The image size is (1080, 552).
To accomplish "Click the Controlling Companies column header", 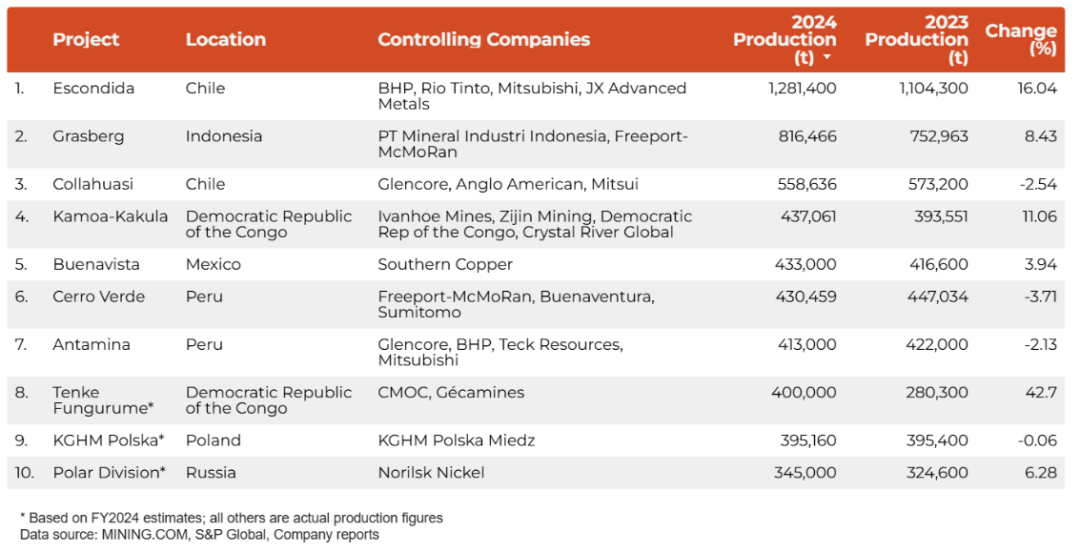I will click(483, 40).
